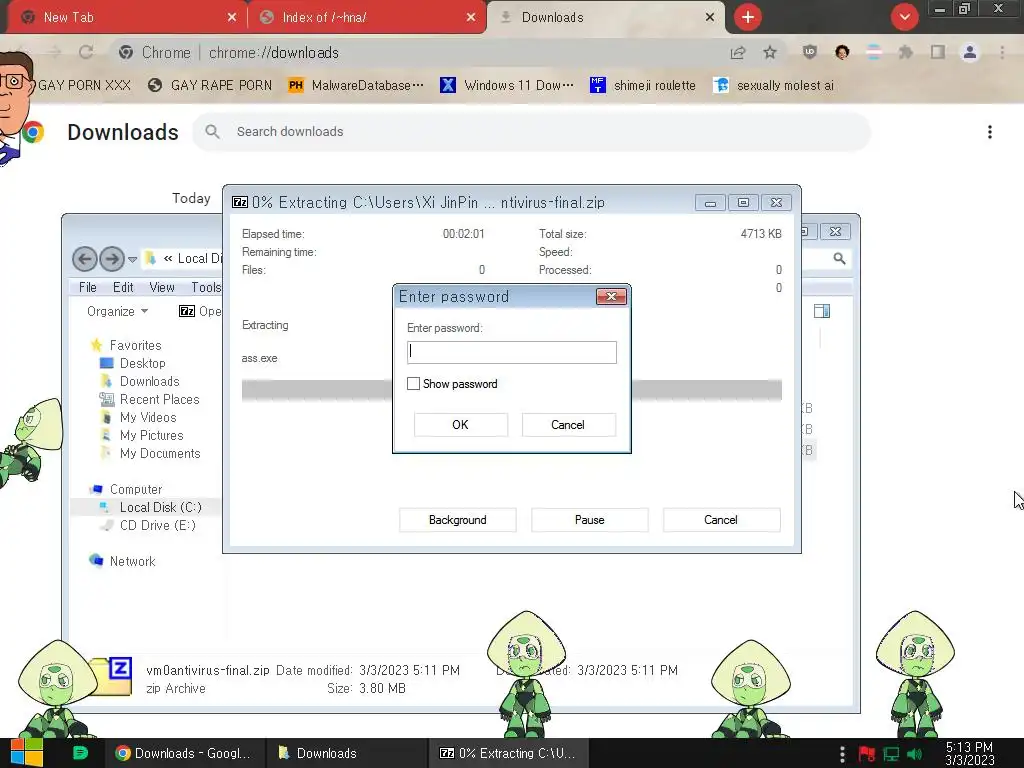
Task: Click the chrome://downloads address bar
Action: (x=418, y=53)
